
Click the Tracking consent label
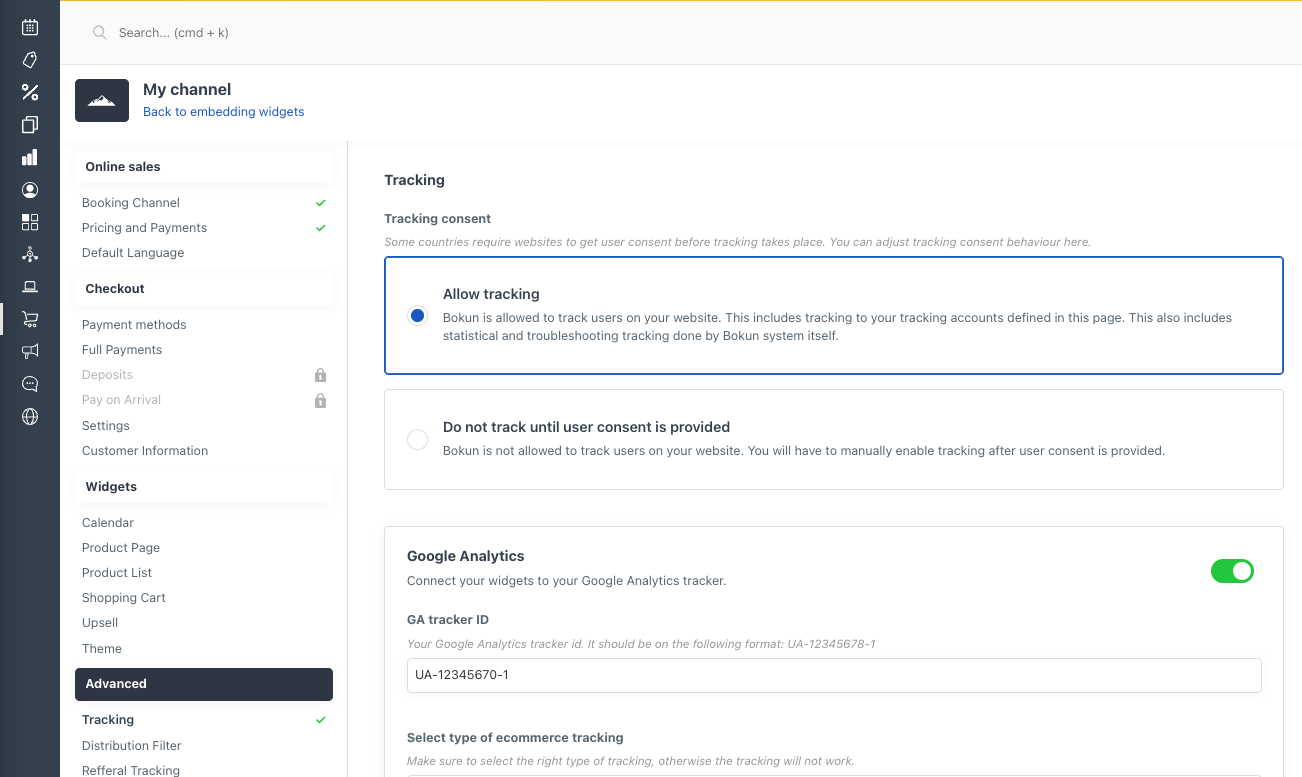(438, 219)
